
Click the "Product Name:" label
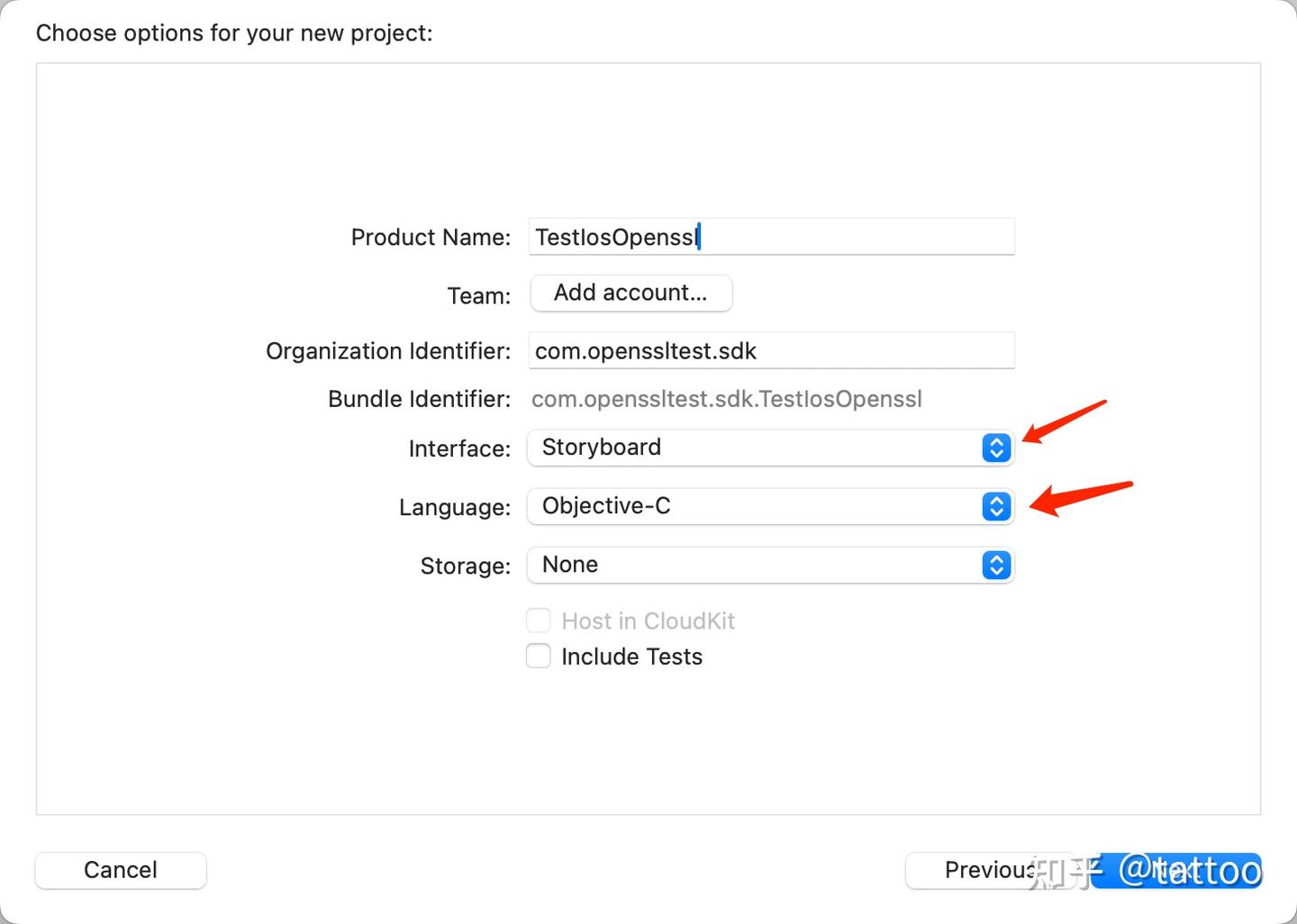pos(431,238)
